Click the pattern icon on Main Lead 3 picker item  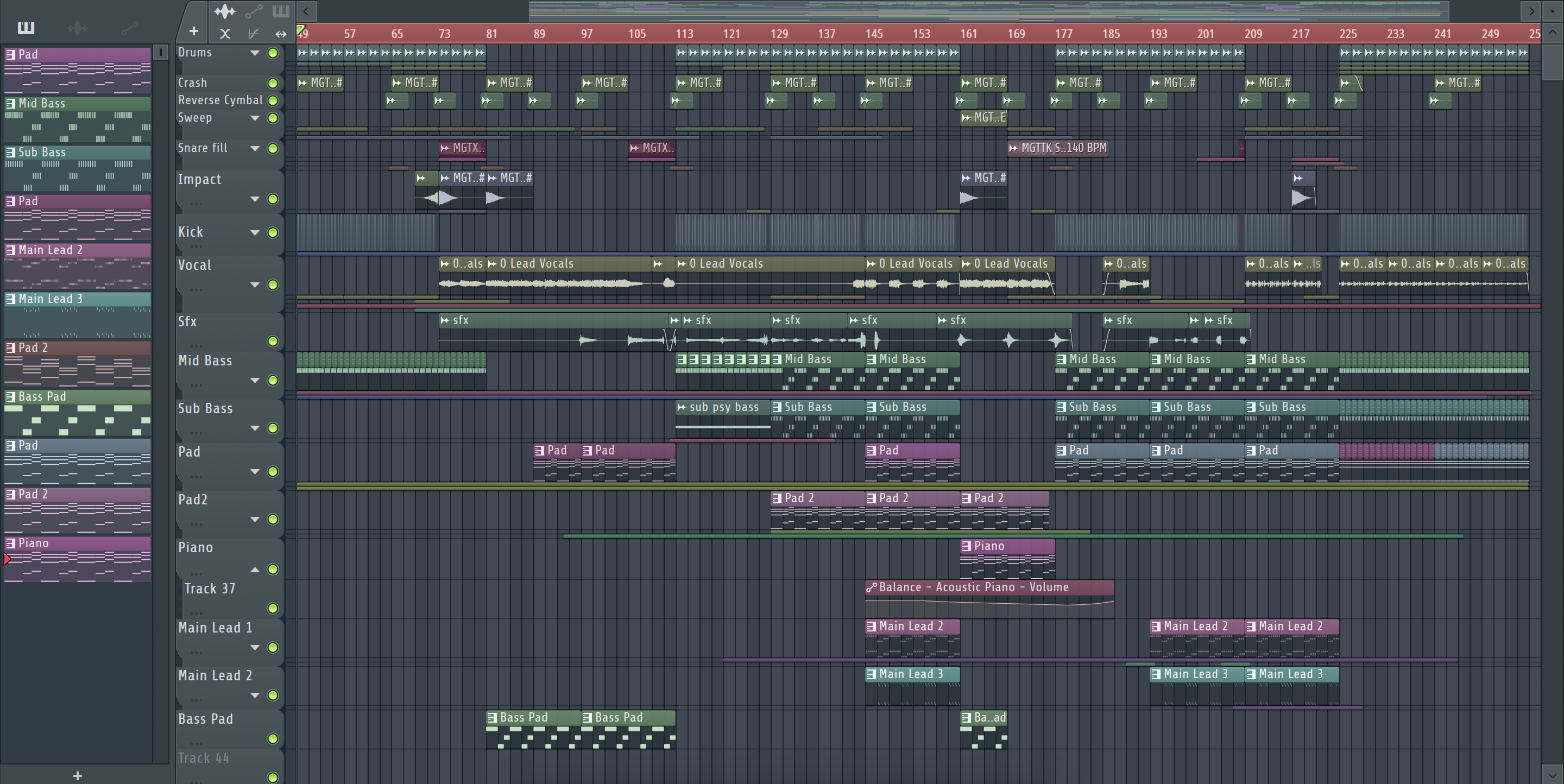pyautogui.click(x=10, y=299)
